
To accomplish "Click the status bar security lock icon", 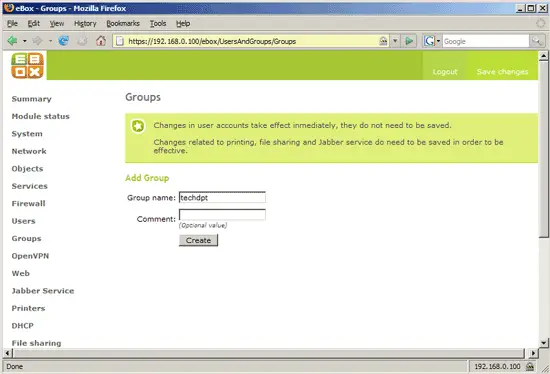I will [530, 366].
